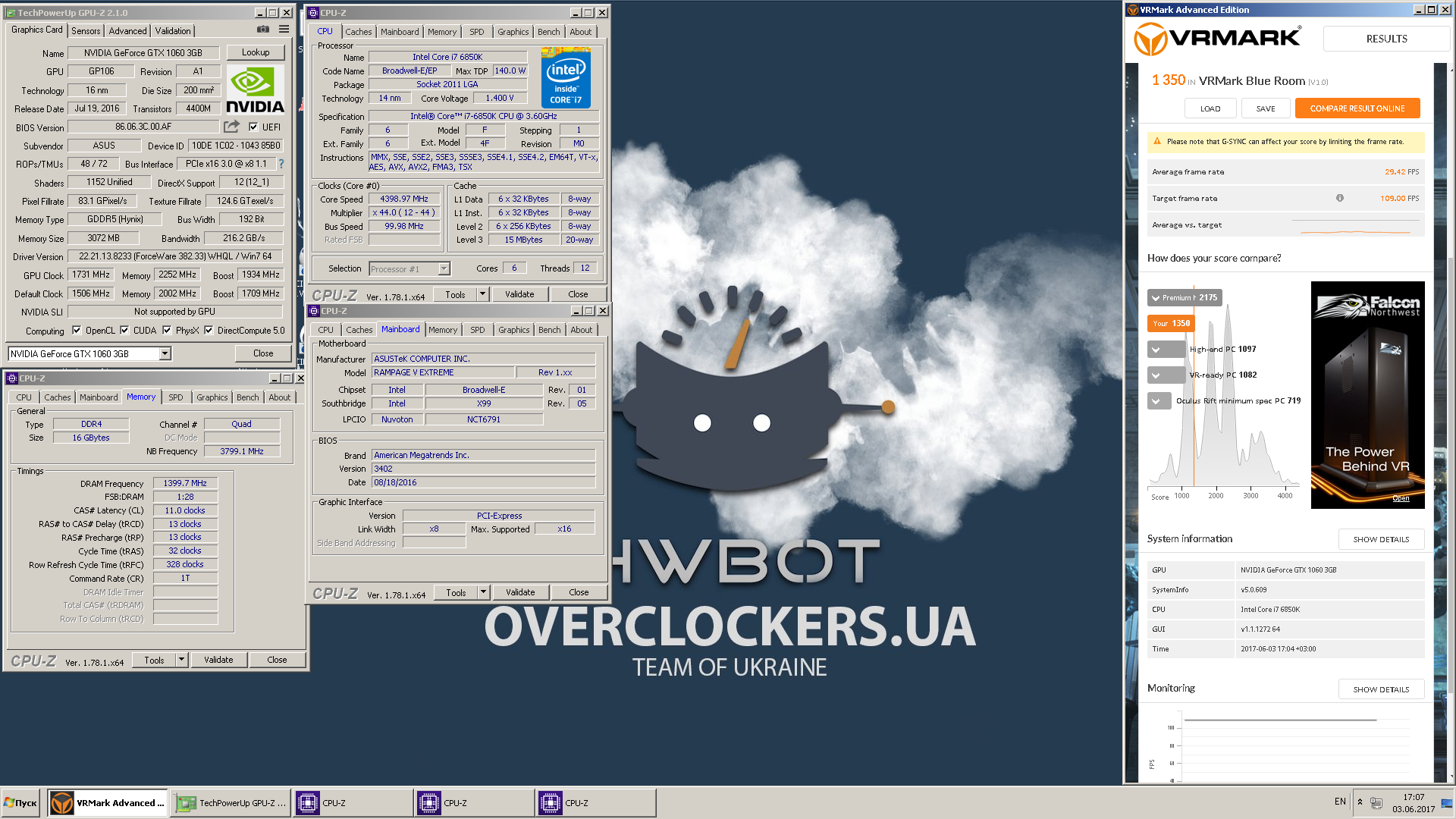Open first CPU-Z taskbar item

point(353,802)
